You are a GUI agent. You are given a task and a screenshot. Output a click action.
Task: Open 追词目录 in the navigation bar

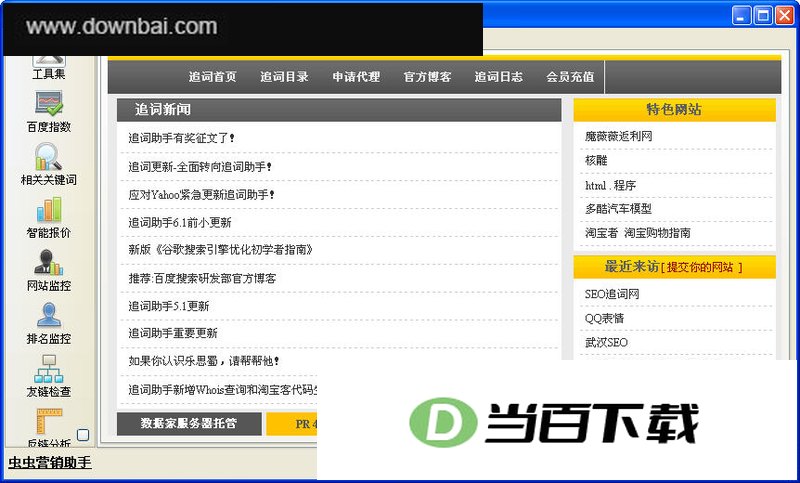pyautogui.click(x=284, y=77)
